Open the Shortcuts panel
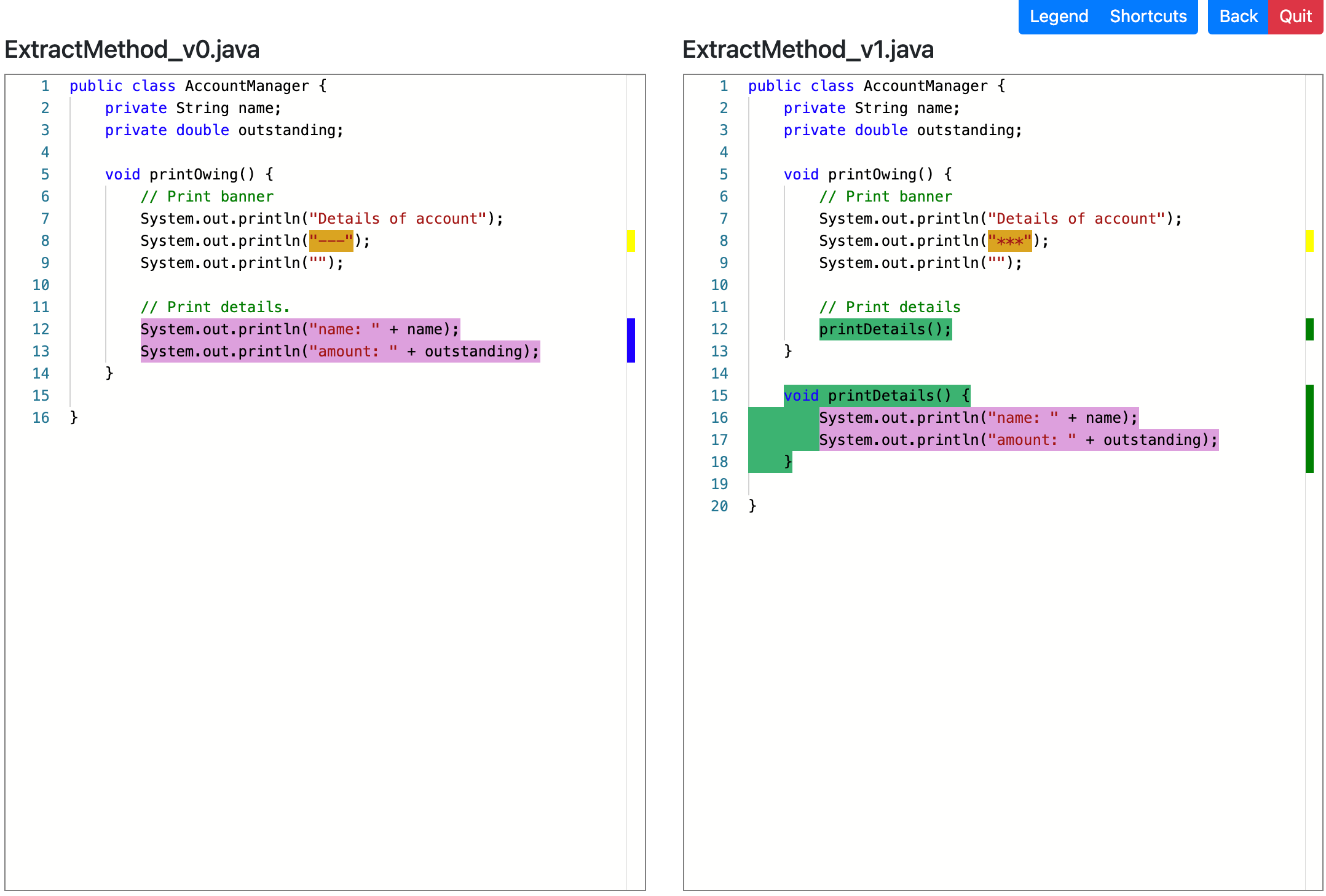Image resolution: width=1326 pixels, height=896 pixels. (x=1148, y=17)
